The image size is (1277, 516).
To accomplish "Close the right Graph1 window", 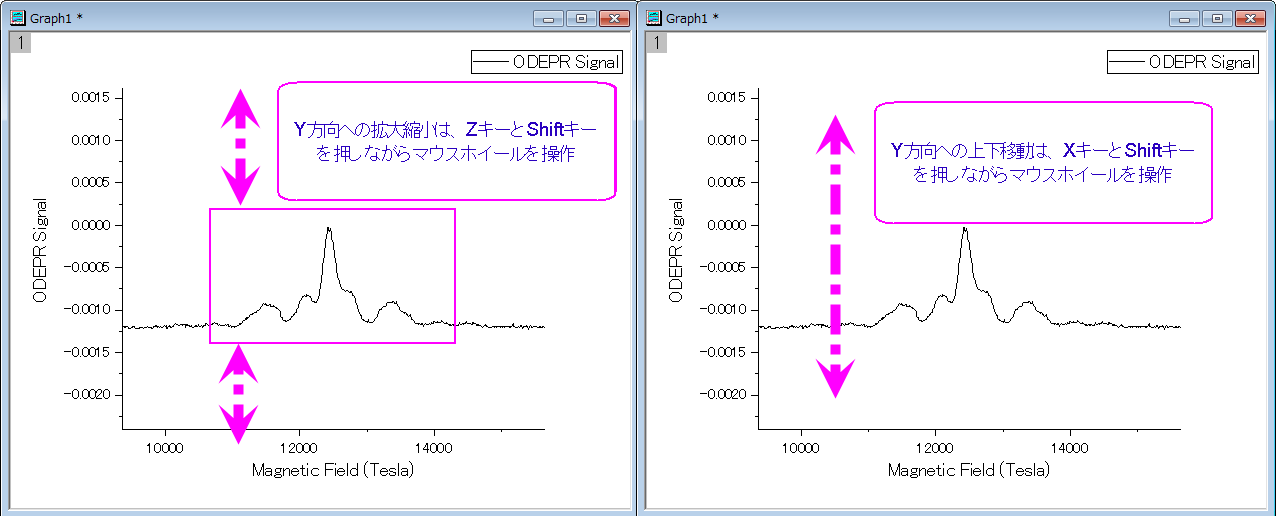I will (1249, 18).
